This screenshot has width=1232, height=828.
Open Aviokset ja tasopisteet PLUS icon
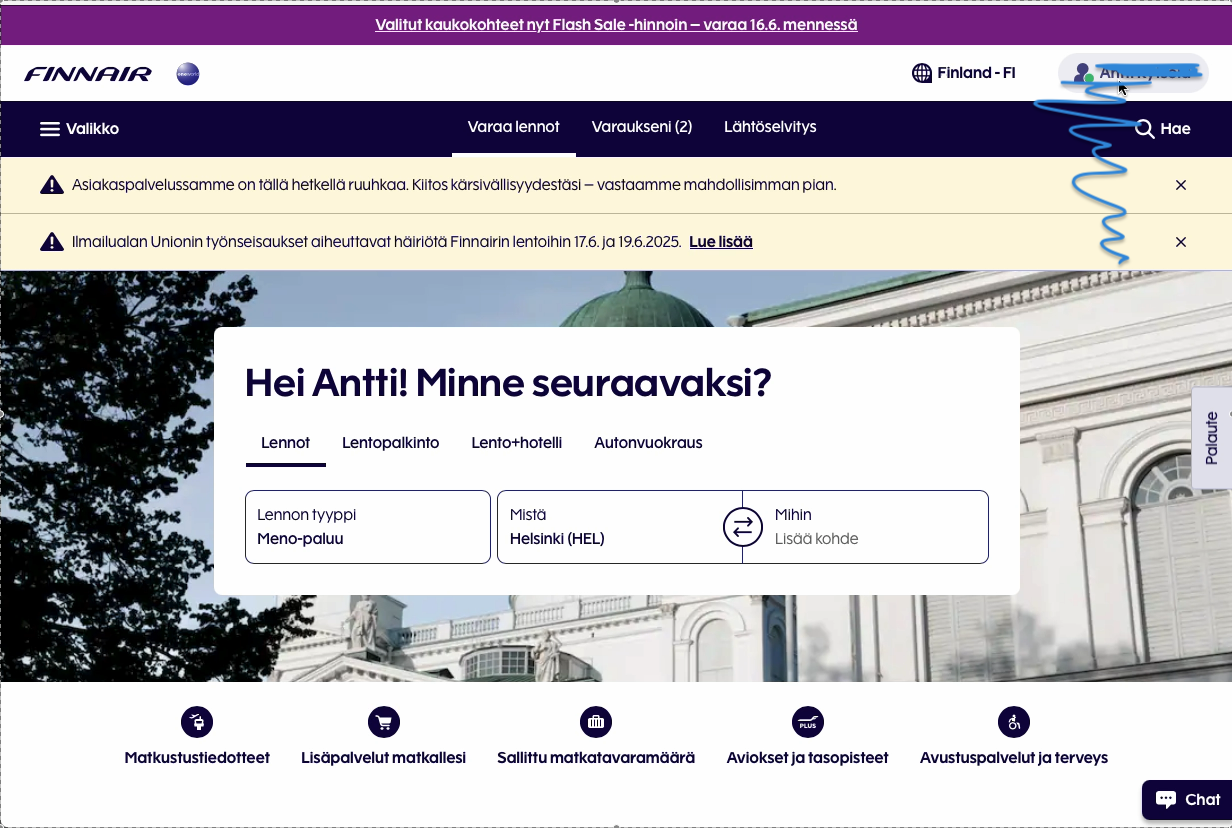click(807, 722)
